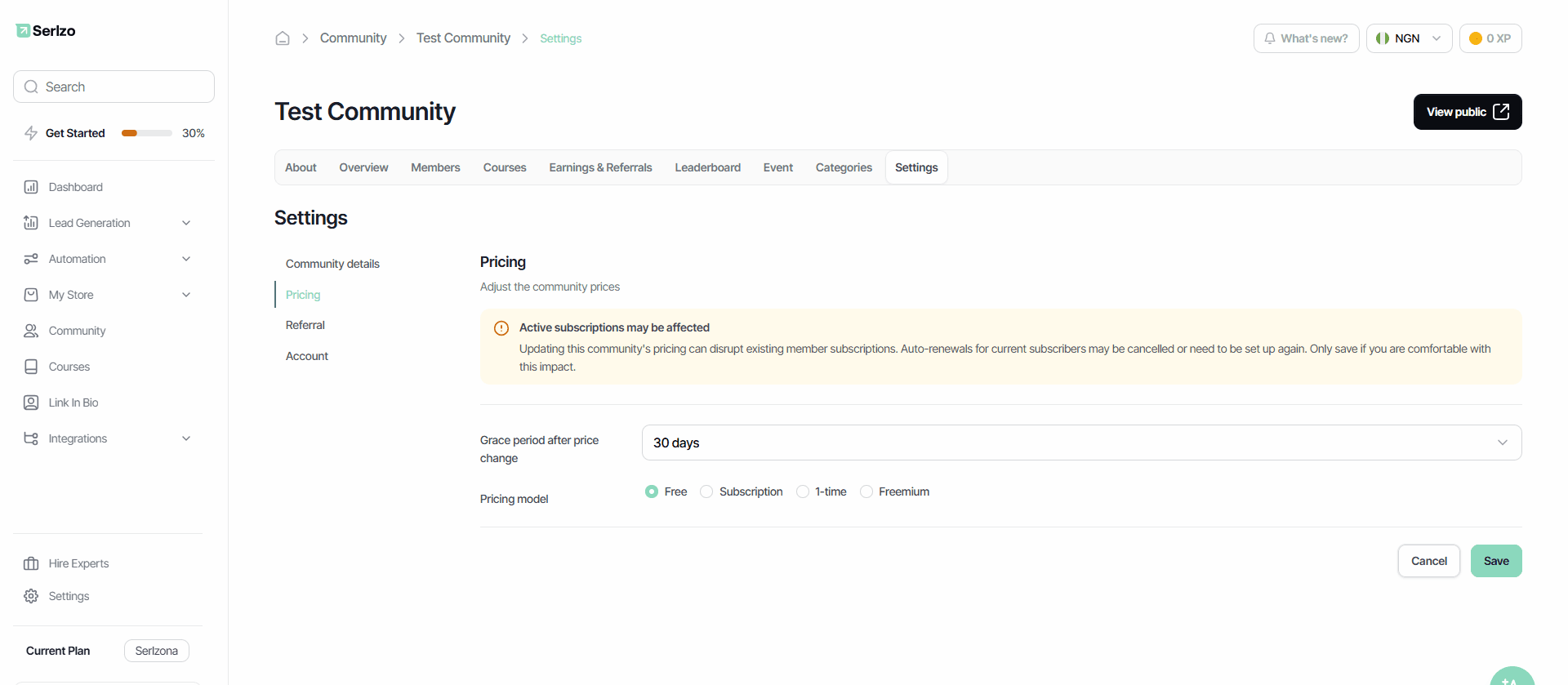Select the Subscription pricing model
Screen dimensions: 1568x685
point(706,492)
